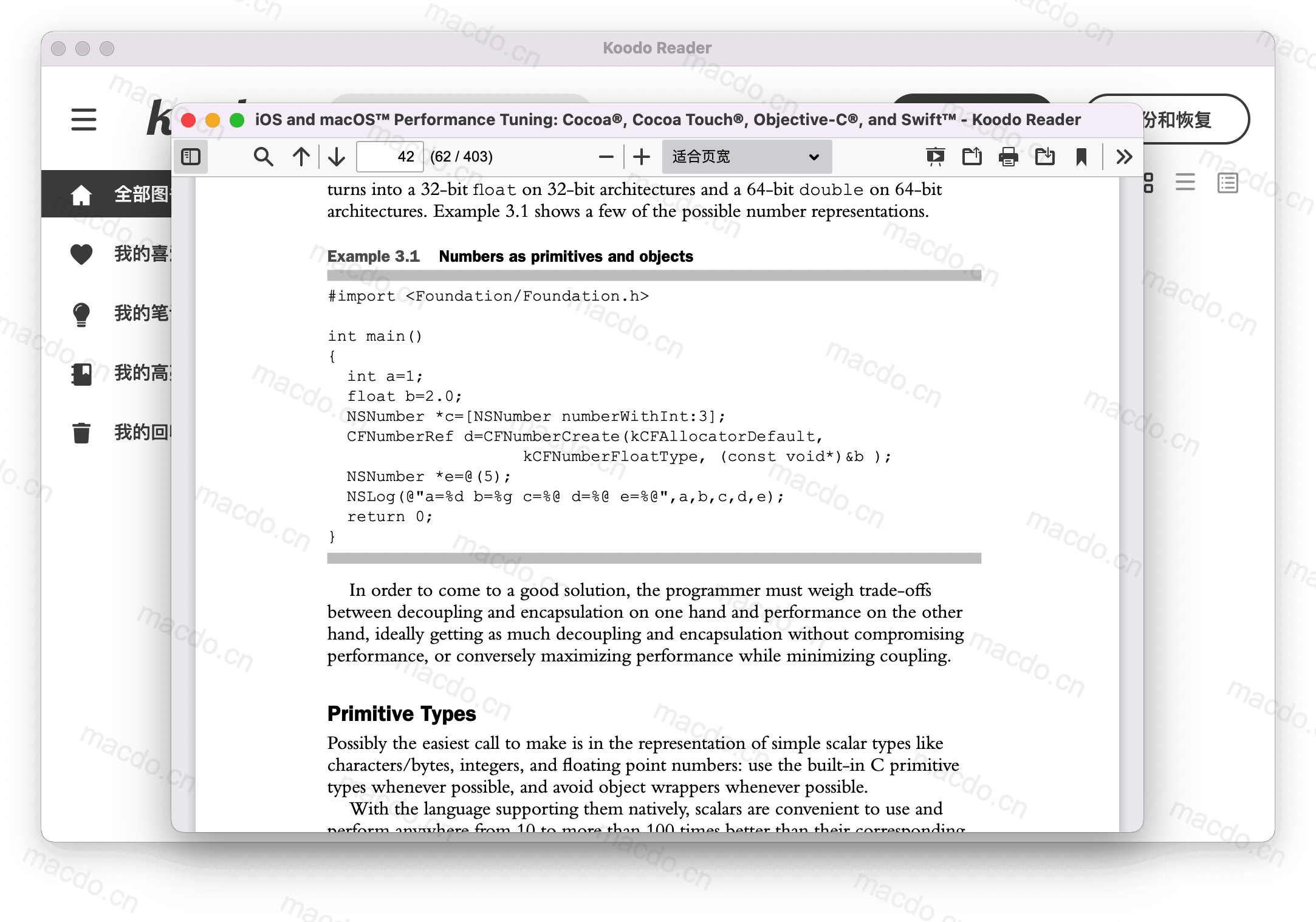1316x922 pixels.
Task: Print the current document
Action: (x=1009, y=157)
